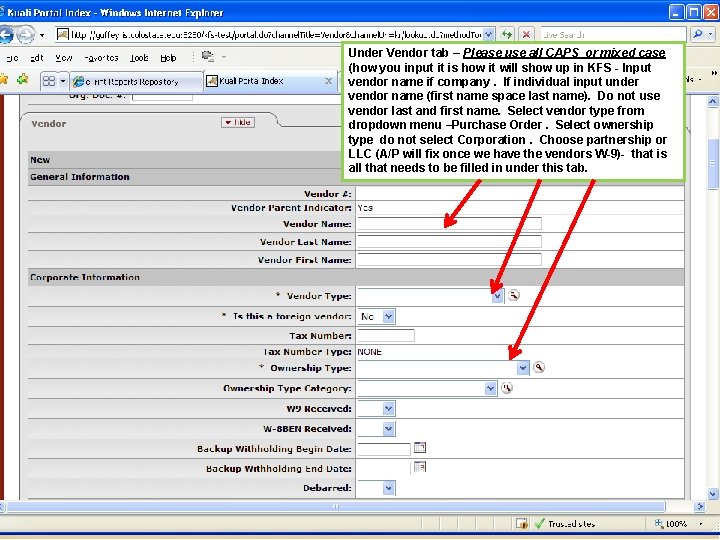Open the Backup Withholding End Date calendar
This screenshot has width=720, height=540.
pos(420,467)
